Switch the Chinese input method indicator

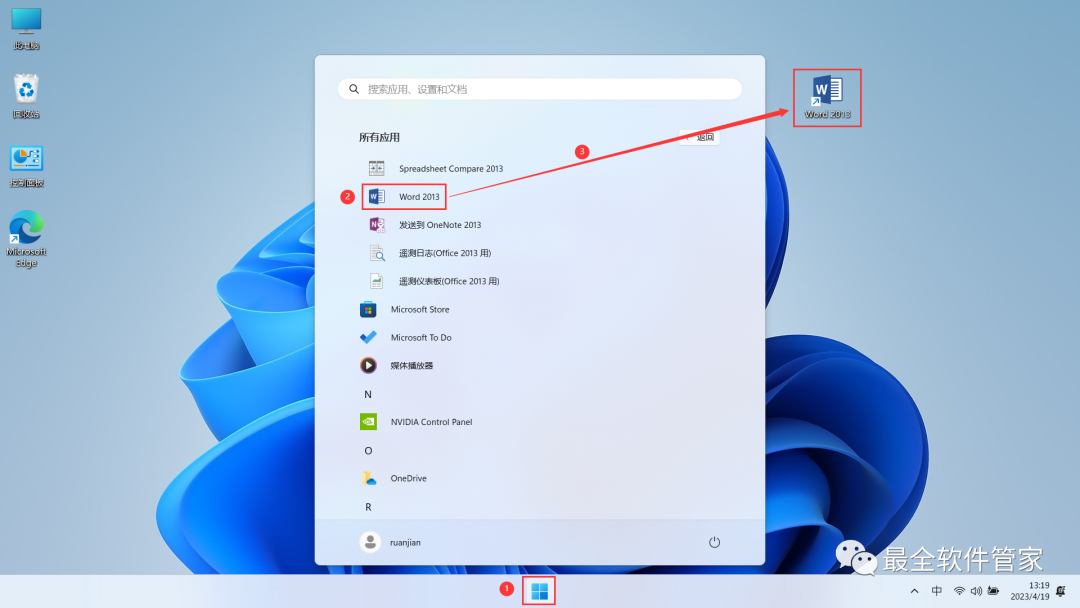point(937,591)
